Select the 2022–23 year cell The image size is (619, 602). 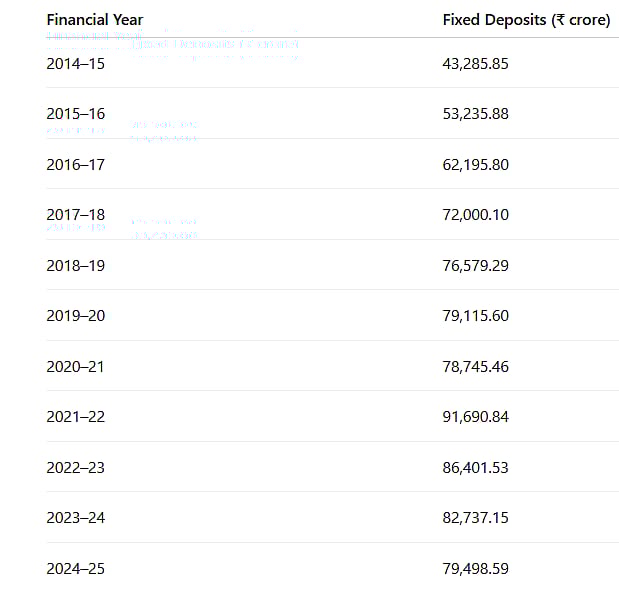click(75, 467)
